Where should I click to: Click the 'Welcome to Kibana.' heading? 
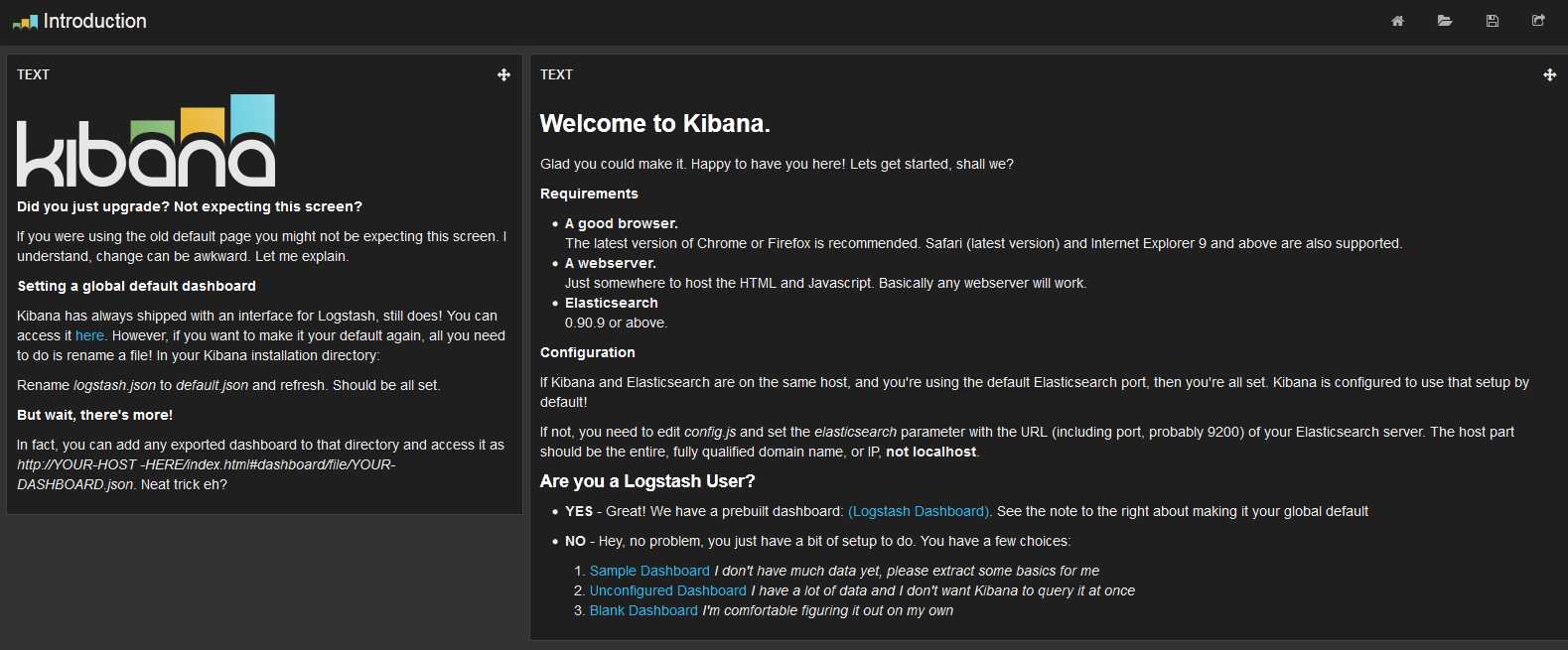(x=655, y=123)
